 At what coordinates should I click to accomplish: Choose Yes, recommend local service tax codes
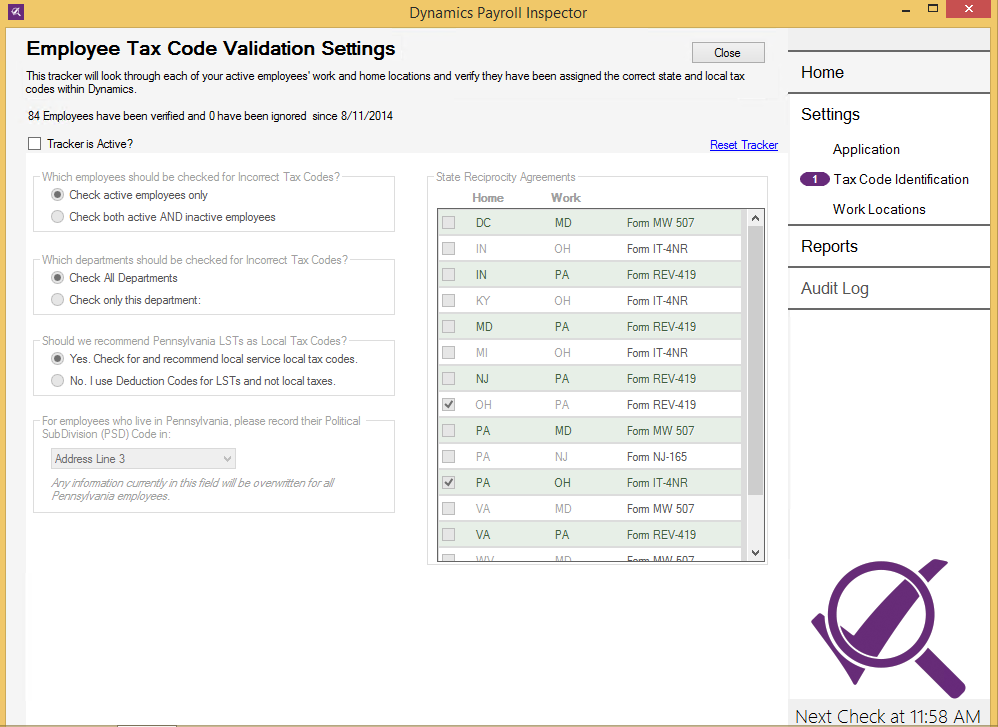tap(57, 359)
